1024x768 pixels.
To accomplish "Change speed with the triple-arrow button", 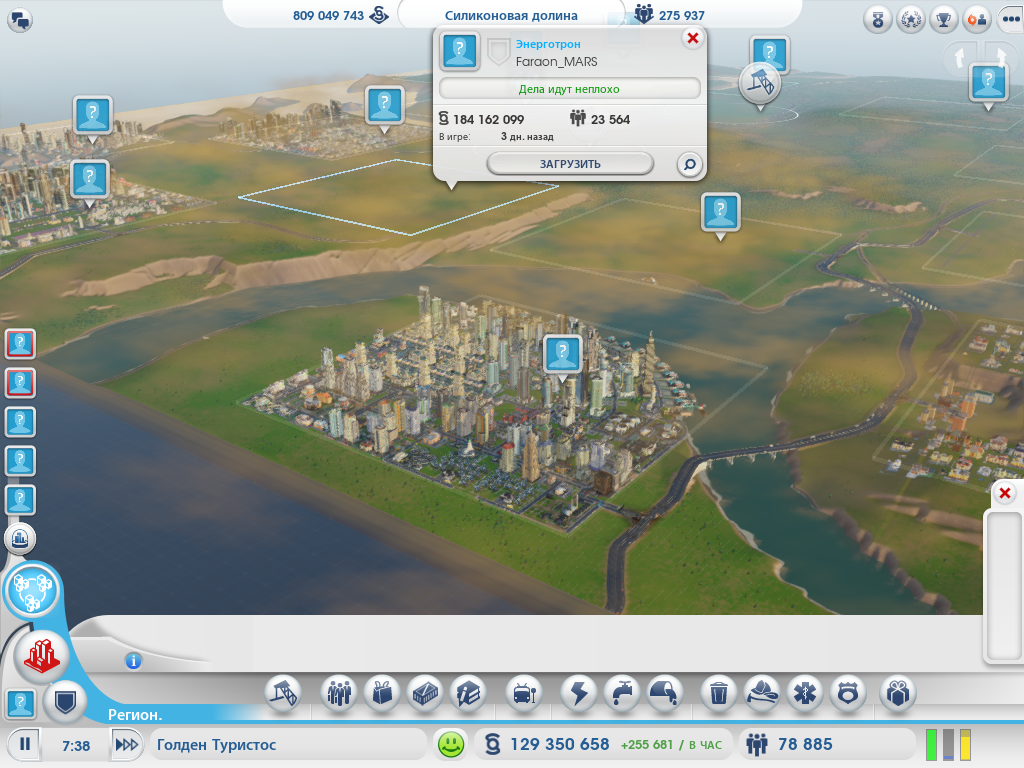I will (126, 744).
